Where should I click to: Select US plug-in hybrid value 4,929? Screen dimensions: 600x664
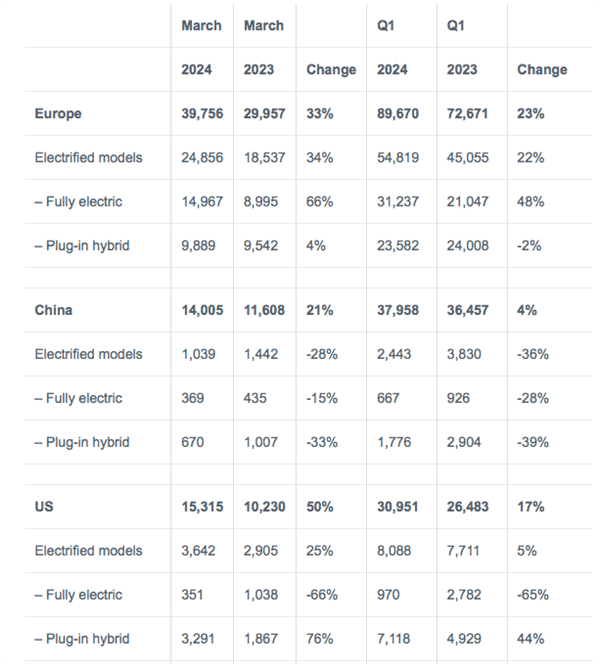465,639
